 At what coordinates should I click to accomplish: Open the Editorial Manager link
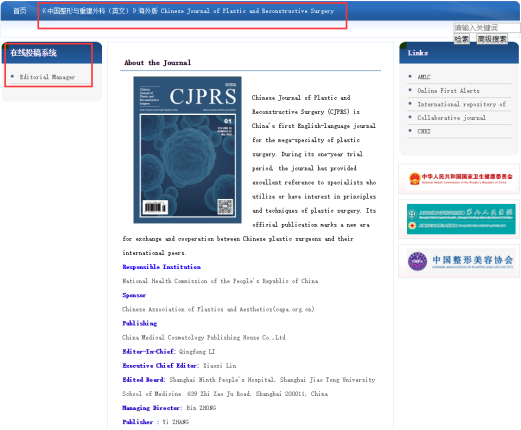(47, 77)
